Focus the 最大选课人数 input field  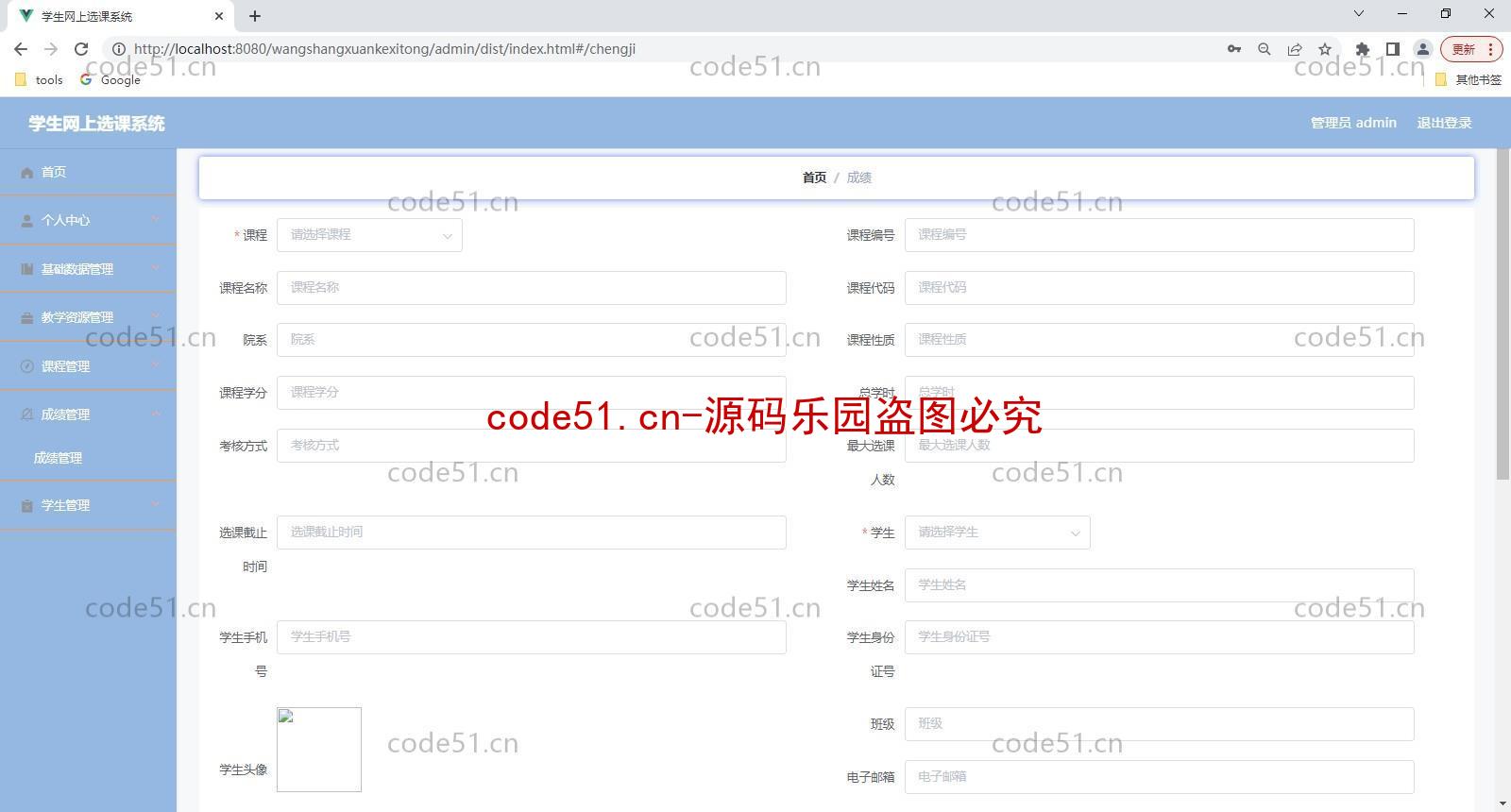tap(1159, 446)
